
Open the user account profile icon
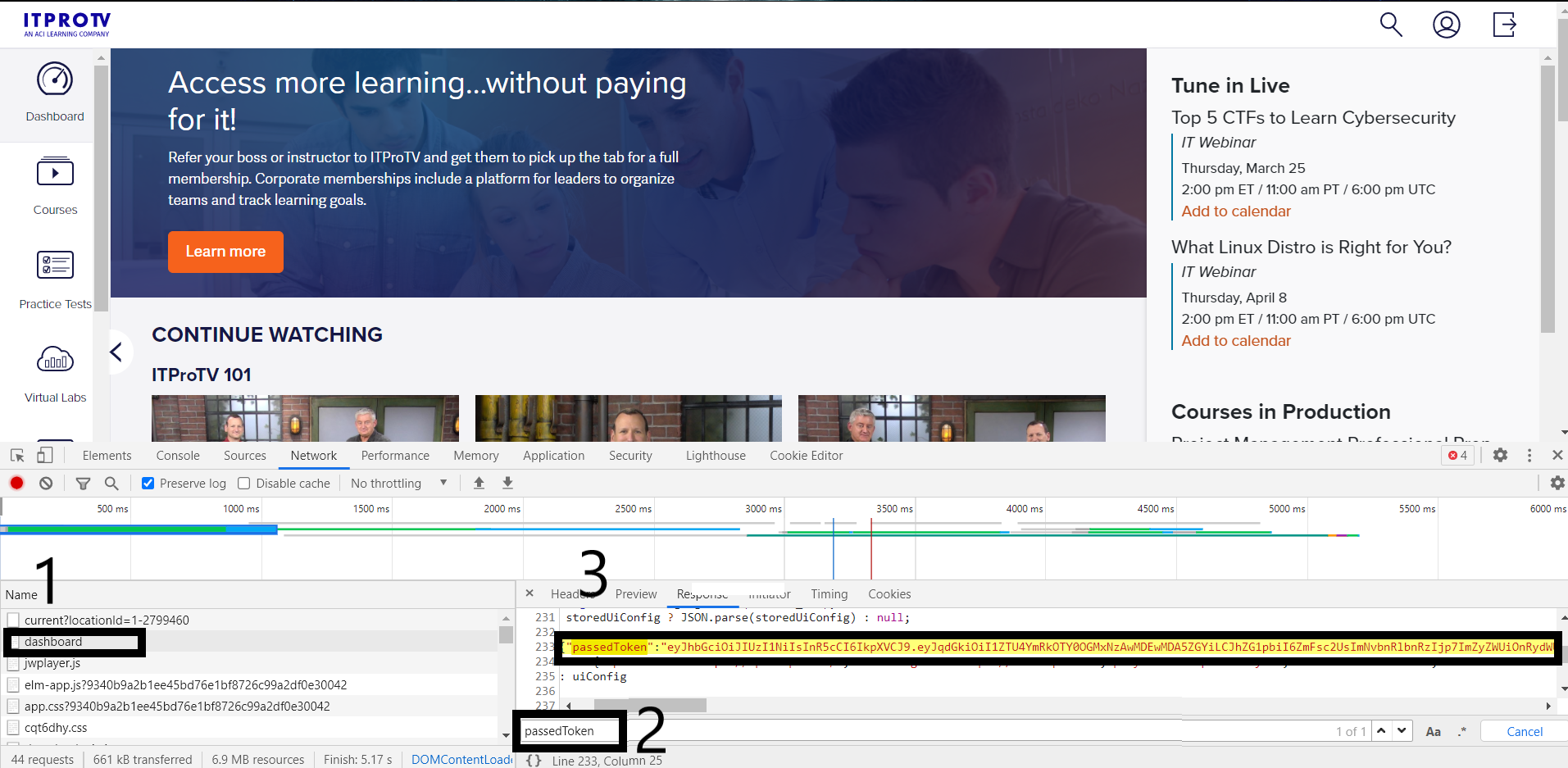pyautogui.click(x=1447, y=25)
